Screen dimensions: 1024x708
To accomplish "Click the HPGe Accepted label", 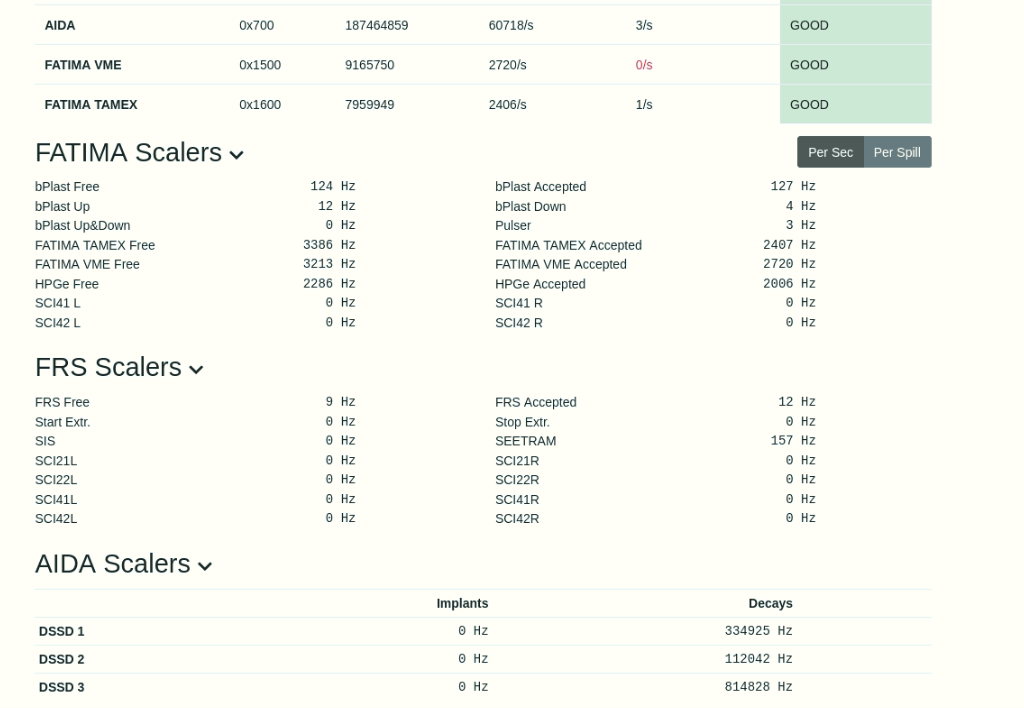I will tap(540, 284).
